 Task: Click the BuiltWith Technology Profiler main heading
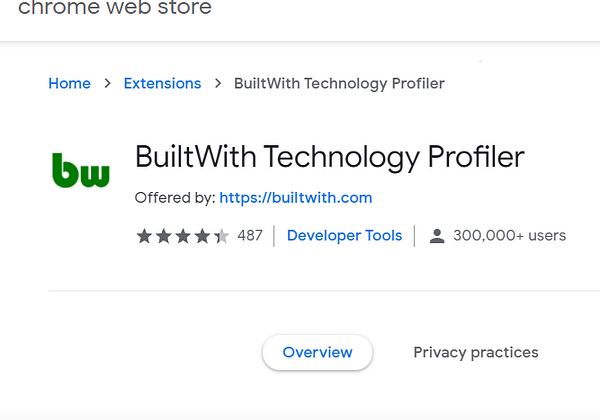(x=329, y=157)
